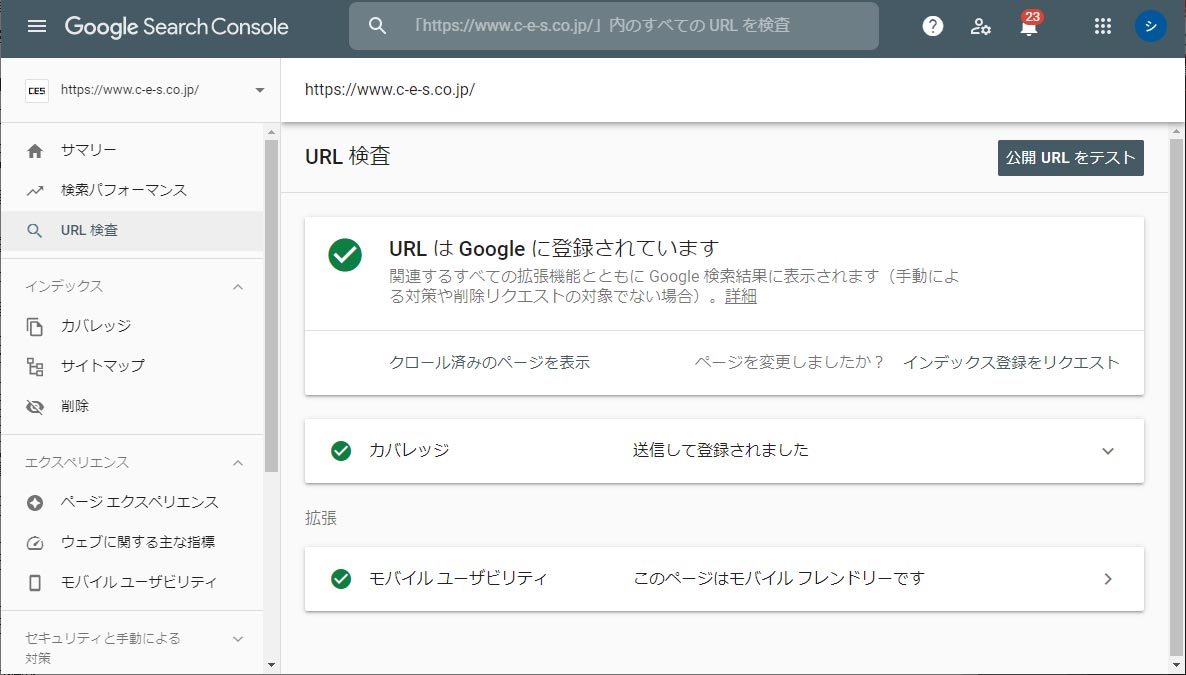Open notifications bell with 23 badge
Viewport: 1186px width, 675px height.
(1029, 25)
